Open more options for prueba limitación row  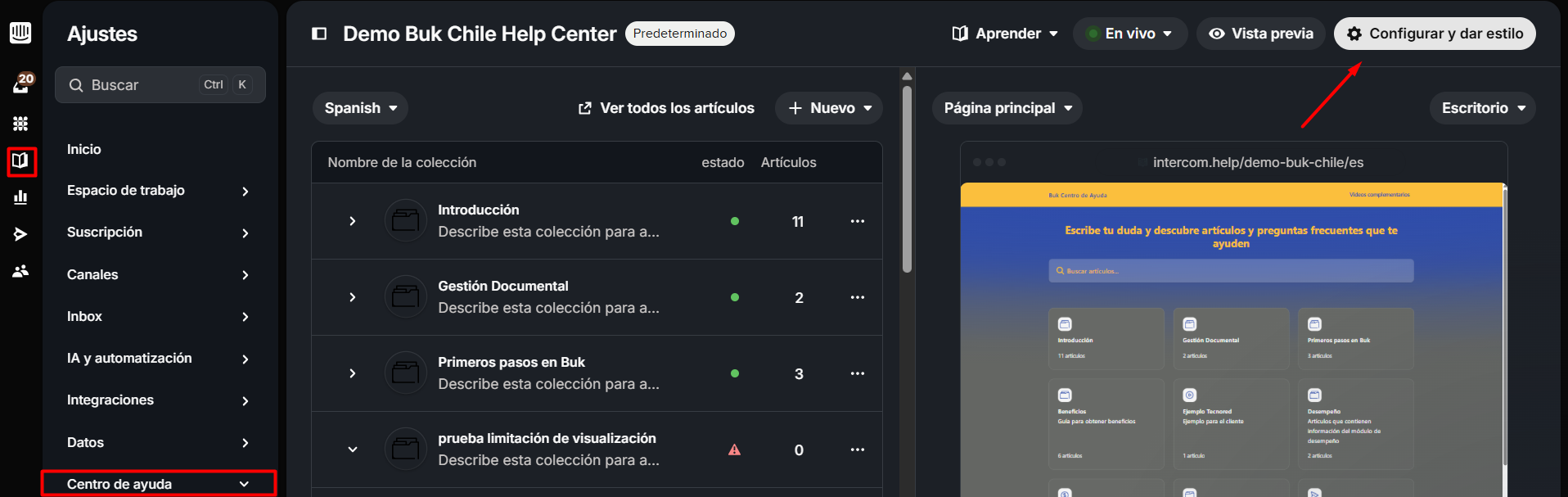click(858, 450)
